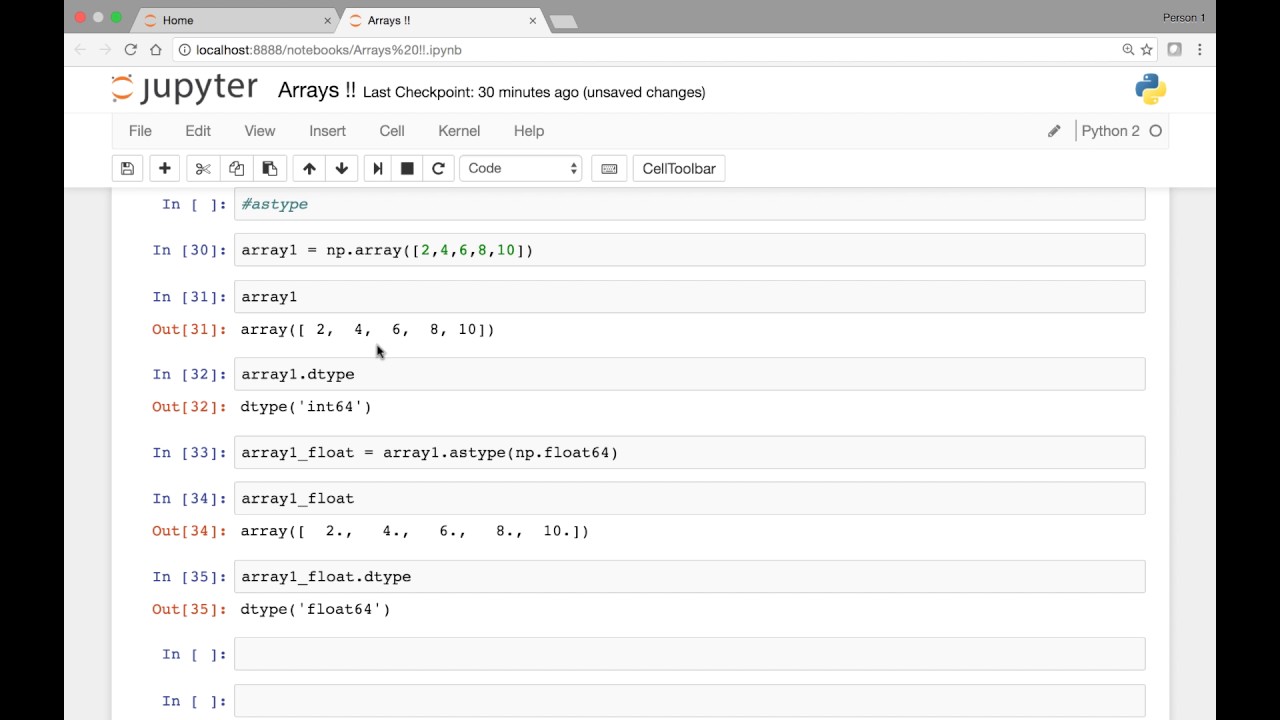Copy selected cells icon
This screenshot has height=720, width=1280.
[236, 168]
